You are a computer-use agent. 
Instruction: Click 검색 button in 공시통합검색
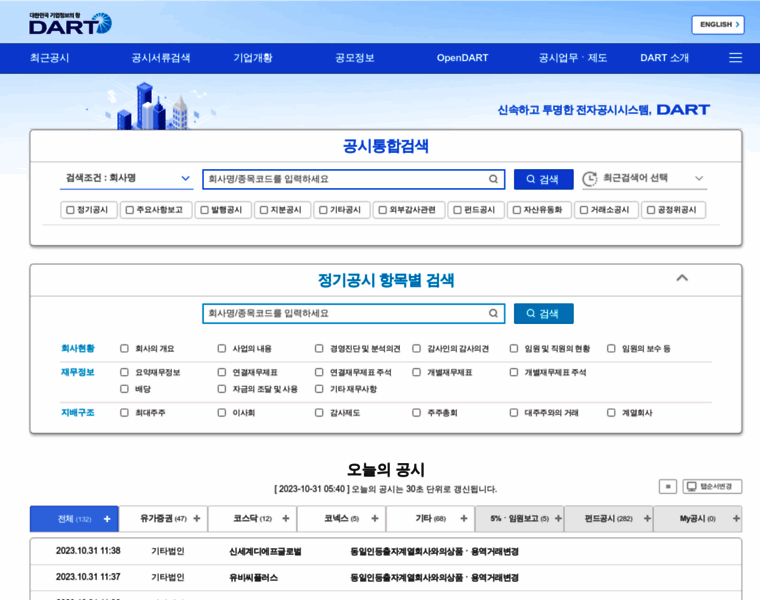point(543,179)
